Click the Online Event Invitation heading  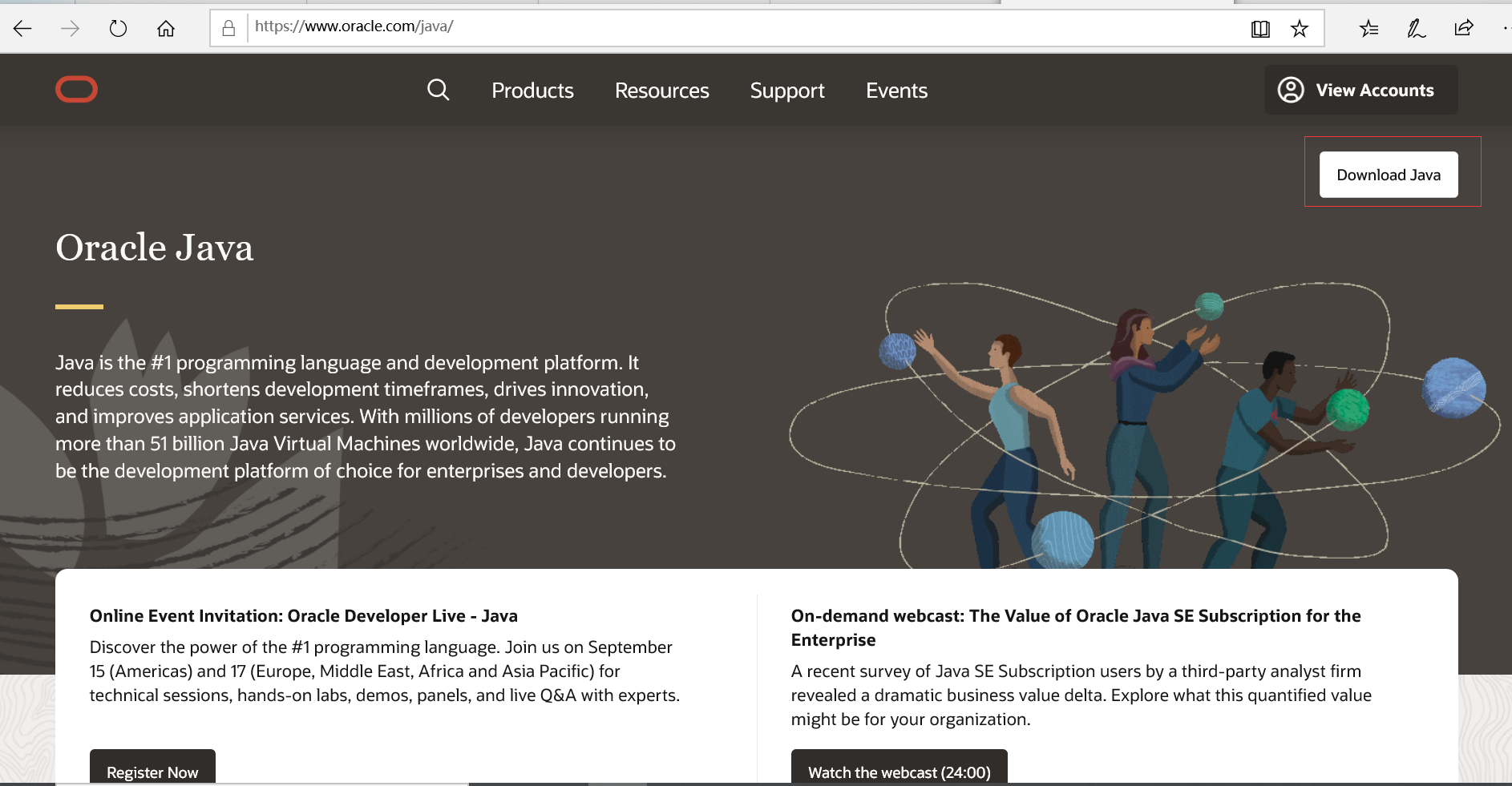pos(304,616)
